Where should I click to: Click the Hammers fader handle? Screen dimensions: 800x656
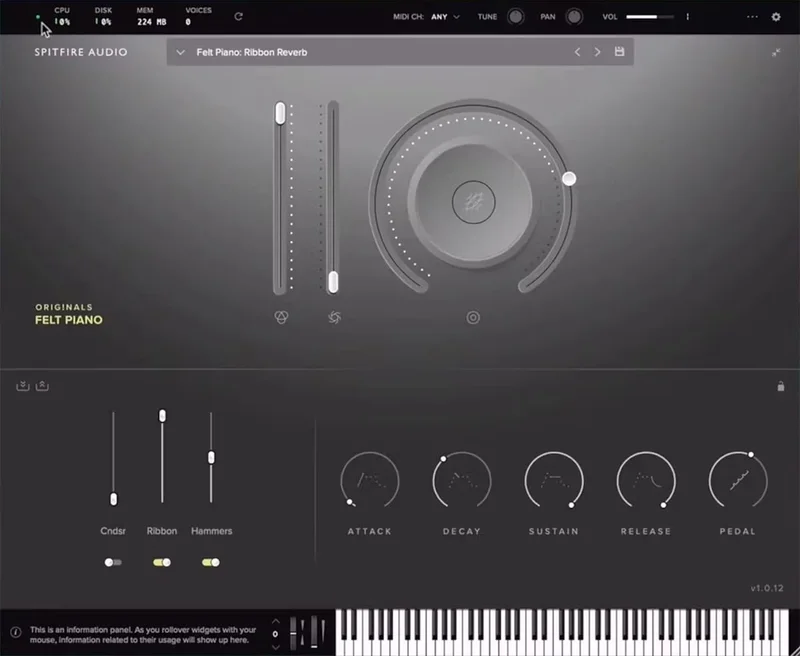pyautogui.click(x=211, y=458)
